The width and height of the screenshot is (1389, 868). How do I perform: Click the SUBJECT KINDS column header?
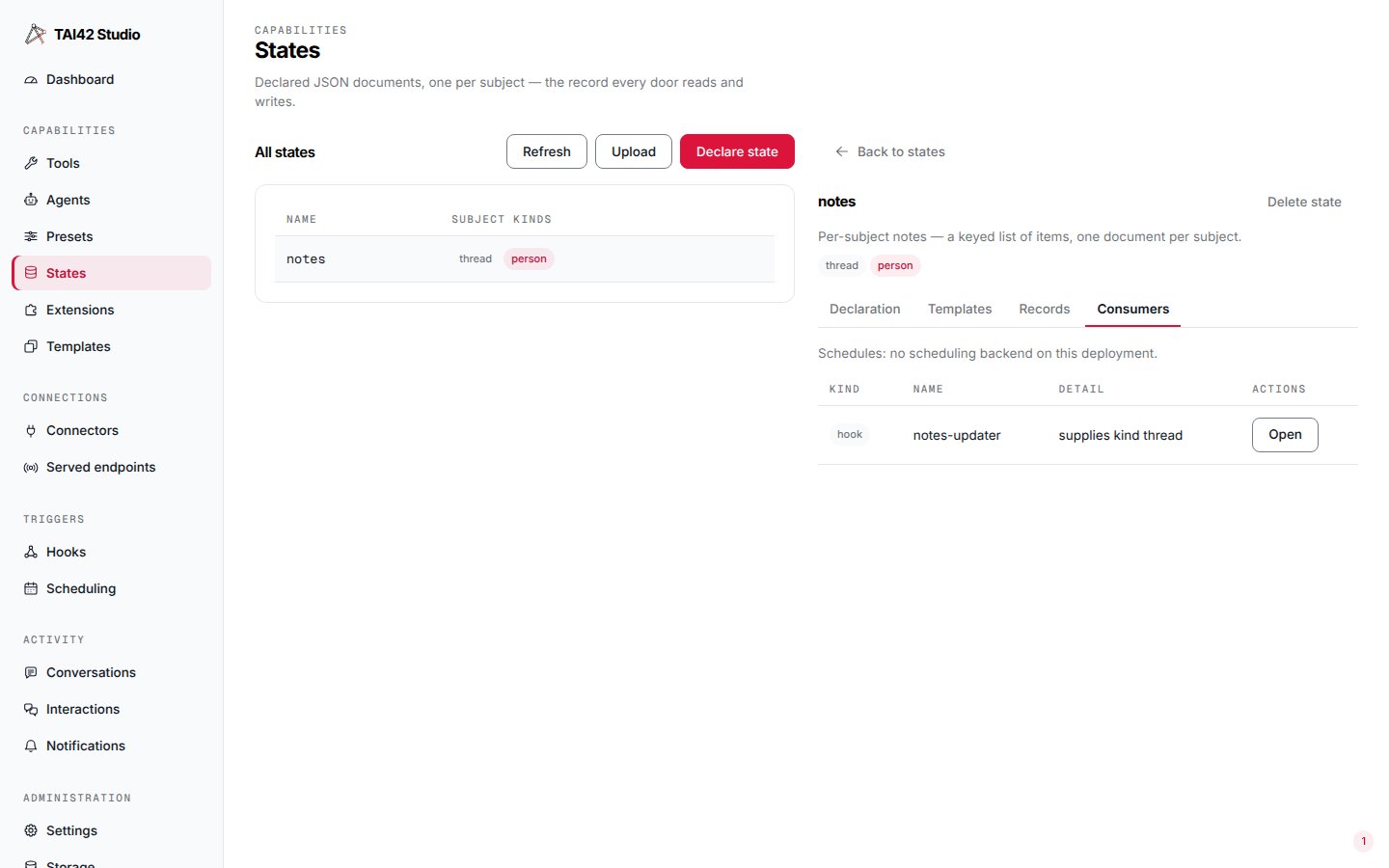502,220
